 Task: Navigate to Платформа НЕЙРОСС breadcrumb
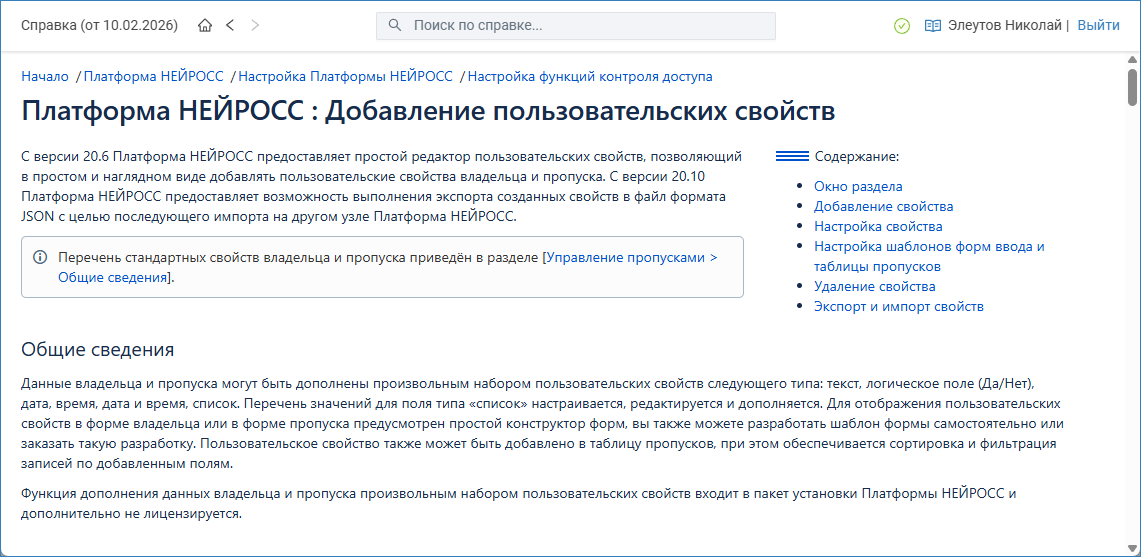154,76
